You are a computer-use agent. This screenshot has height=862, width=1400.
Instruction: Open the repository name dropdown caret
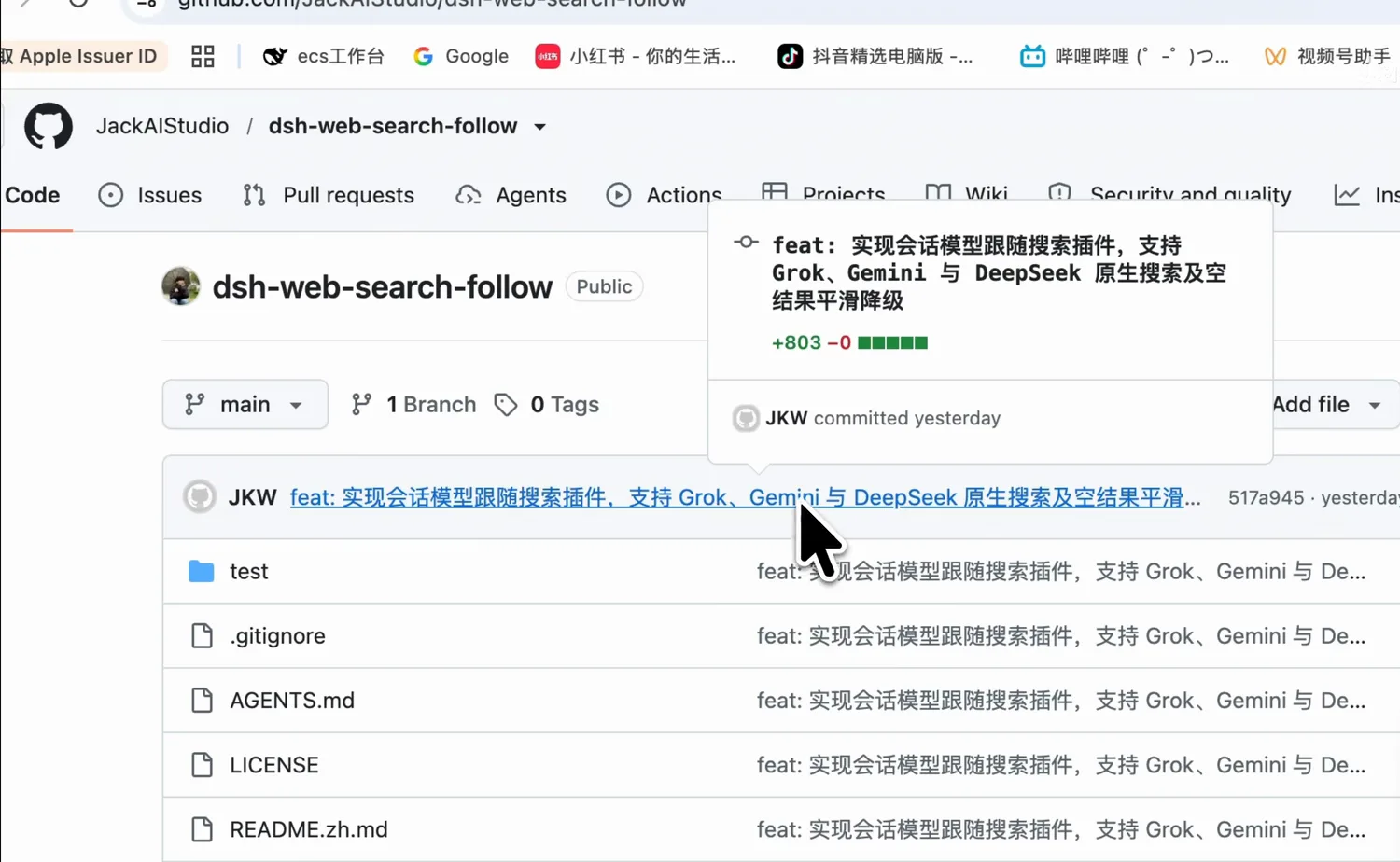point(539,127)
